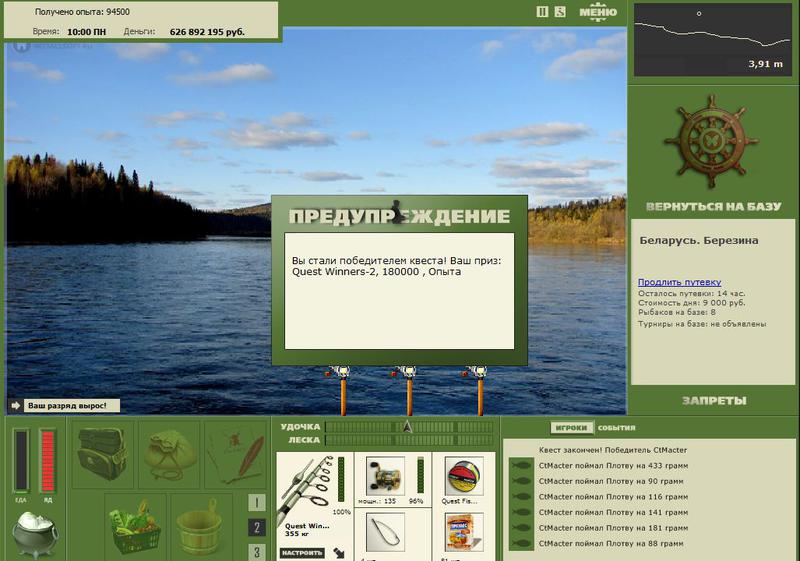Click the ПРЕДУПРЕЖДЕНИЕ dialog title
800x561 pixels.
coord(399,216)
